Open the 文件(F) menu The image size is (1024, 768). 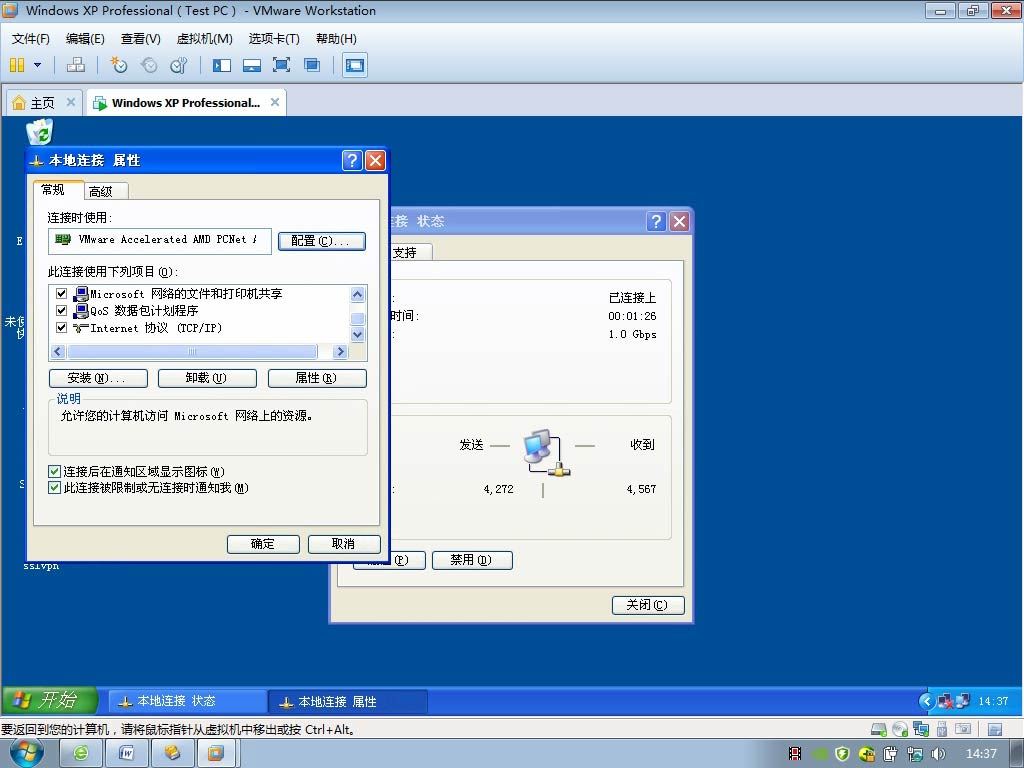point(31,39)
